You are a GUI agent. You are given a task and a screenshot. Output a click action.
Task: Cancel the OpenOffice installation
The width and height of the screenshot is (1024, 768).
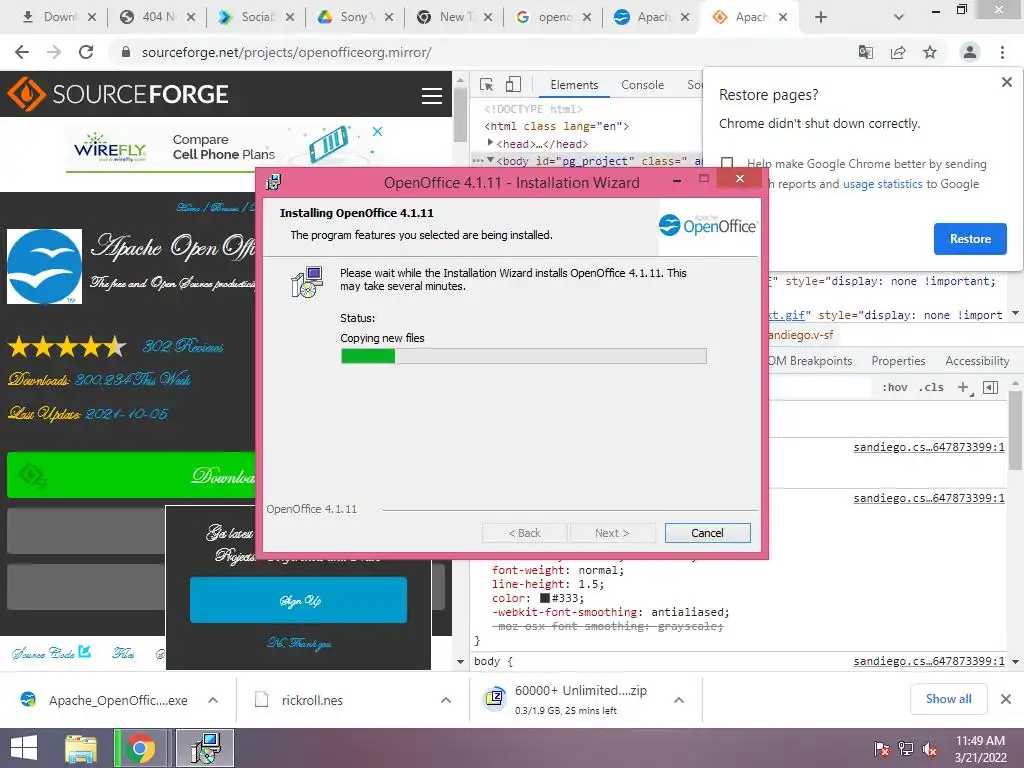(x=707, y=533)
